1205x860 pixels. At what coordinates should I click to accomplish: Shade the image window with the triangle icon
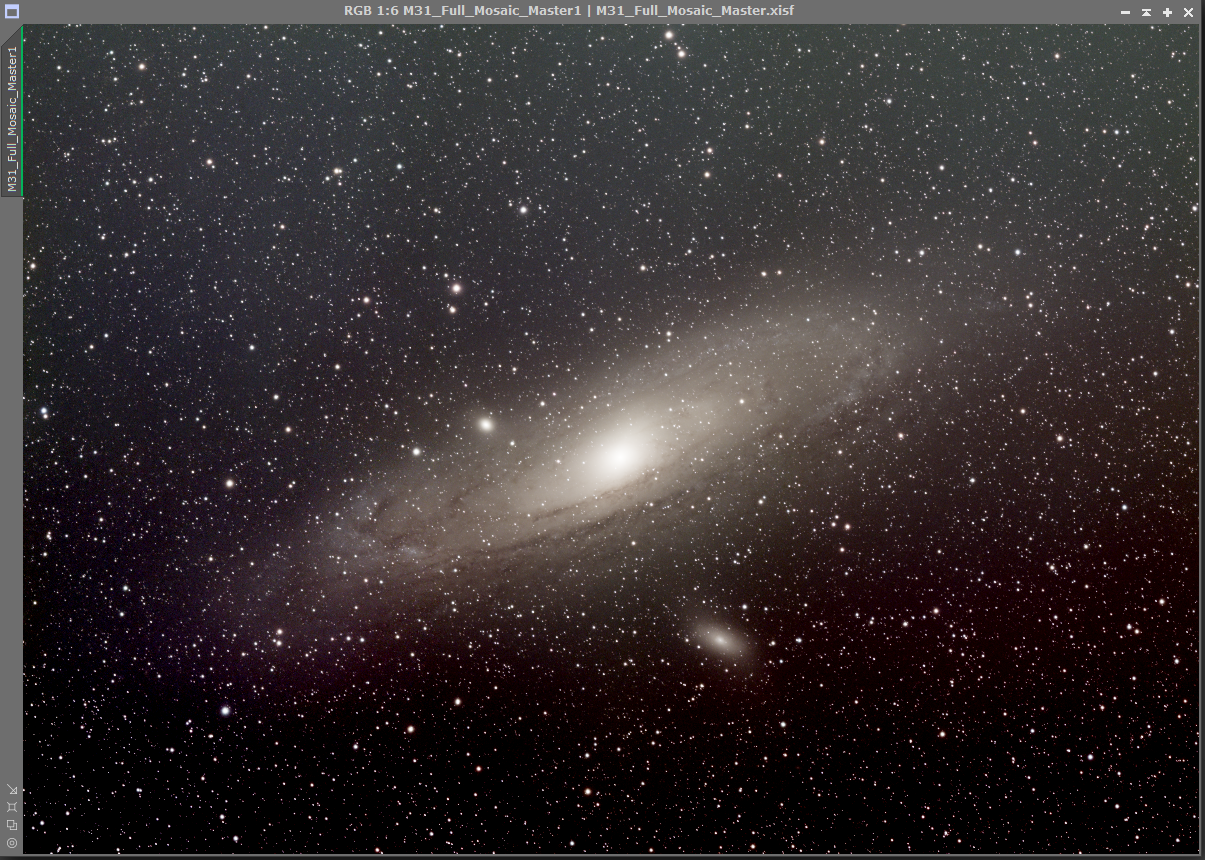1146,12
